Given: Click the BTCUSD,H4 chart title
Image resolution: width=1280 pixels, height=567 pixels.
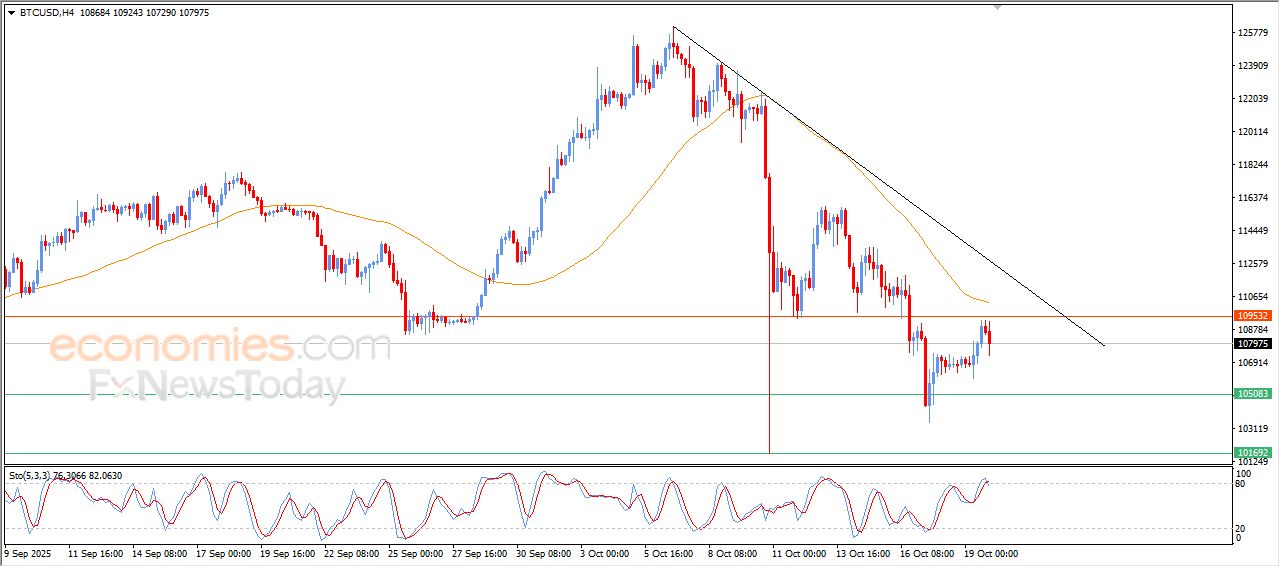Looking at the screenshot, I should point(45,13).
